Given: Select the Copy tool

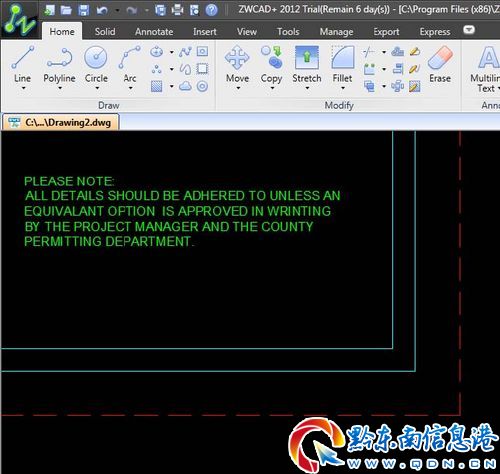Looking at the screenshot, I should tap(272, 63).
